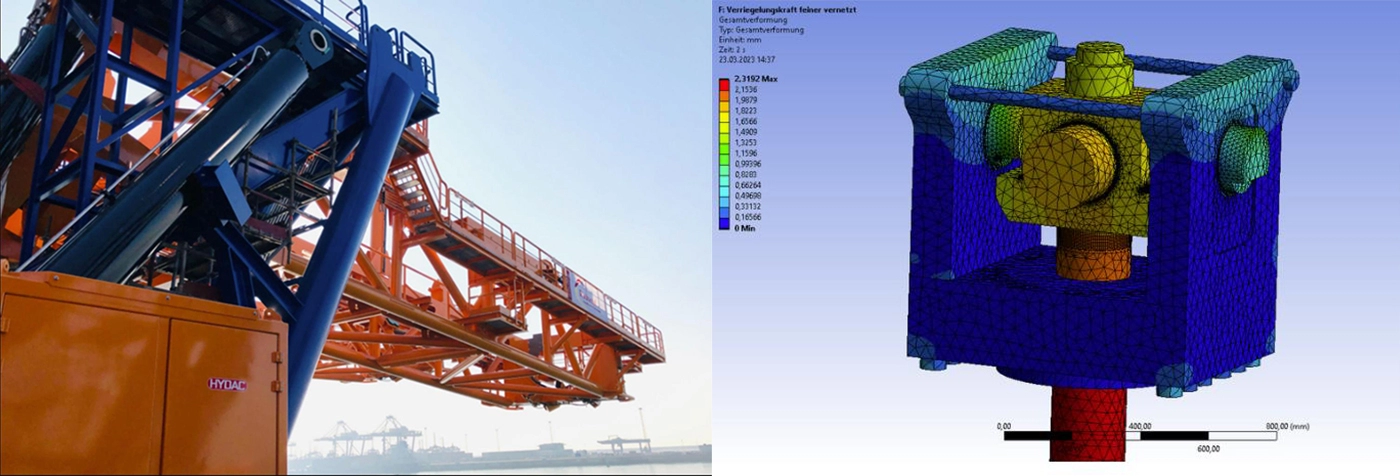Click the orange collar beneath the yellow cross-piece
Screen dimensions: 1400x476
[1093, 255]
